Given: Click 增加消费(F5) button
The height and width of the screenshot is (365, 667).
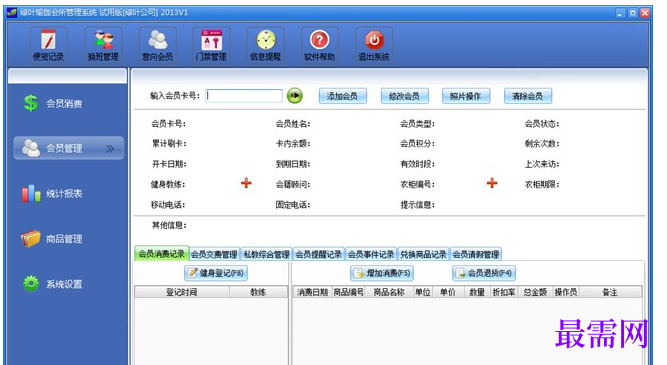Looking at the screenshot, I should pos(382,273).
